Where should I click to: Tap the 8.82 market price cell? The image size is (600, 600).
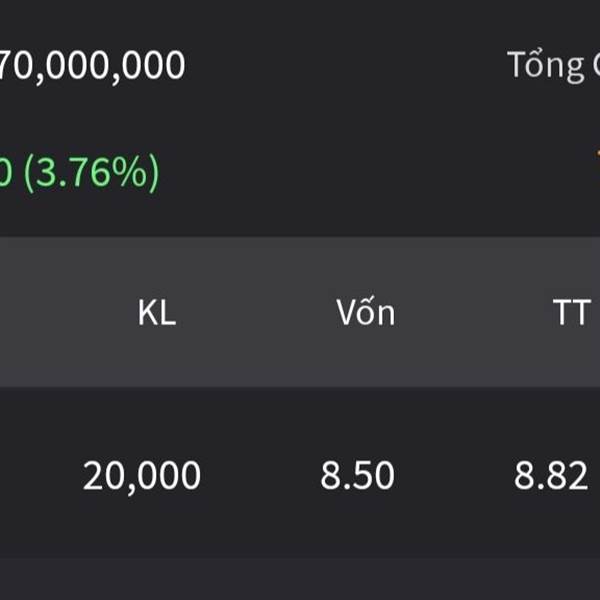551,475
